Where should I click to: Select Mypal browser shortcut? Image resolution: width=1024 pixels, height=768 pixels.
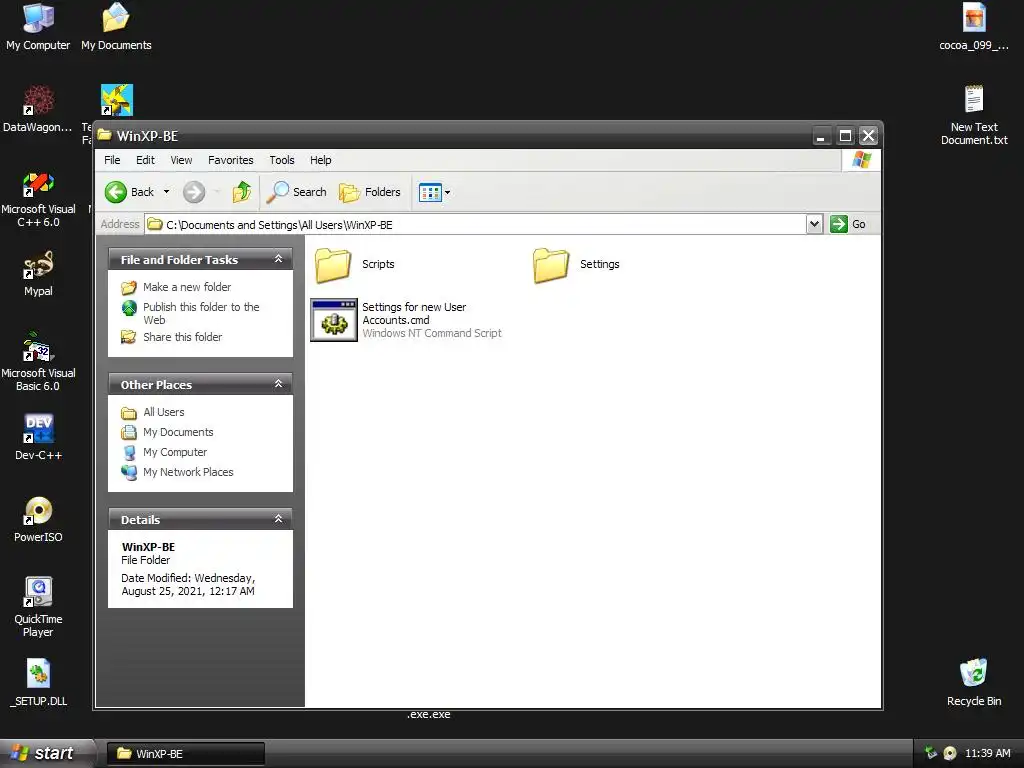pyautogui.click(x=38, y=274)
